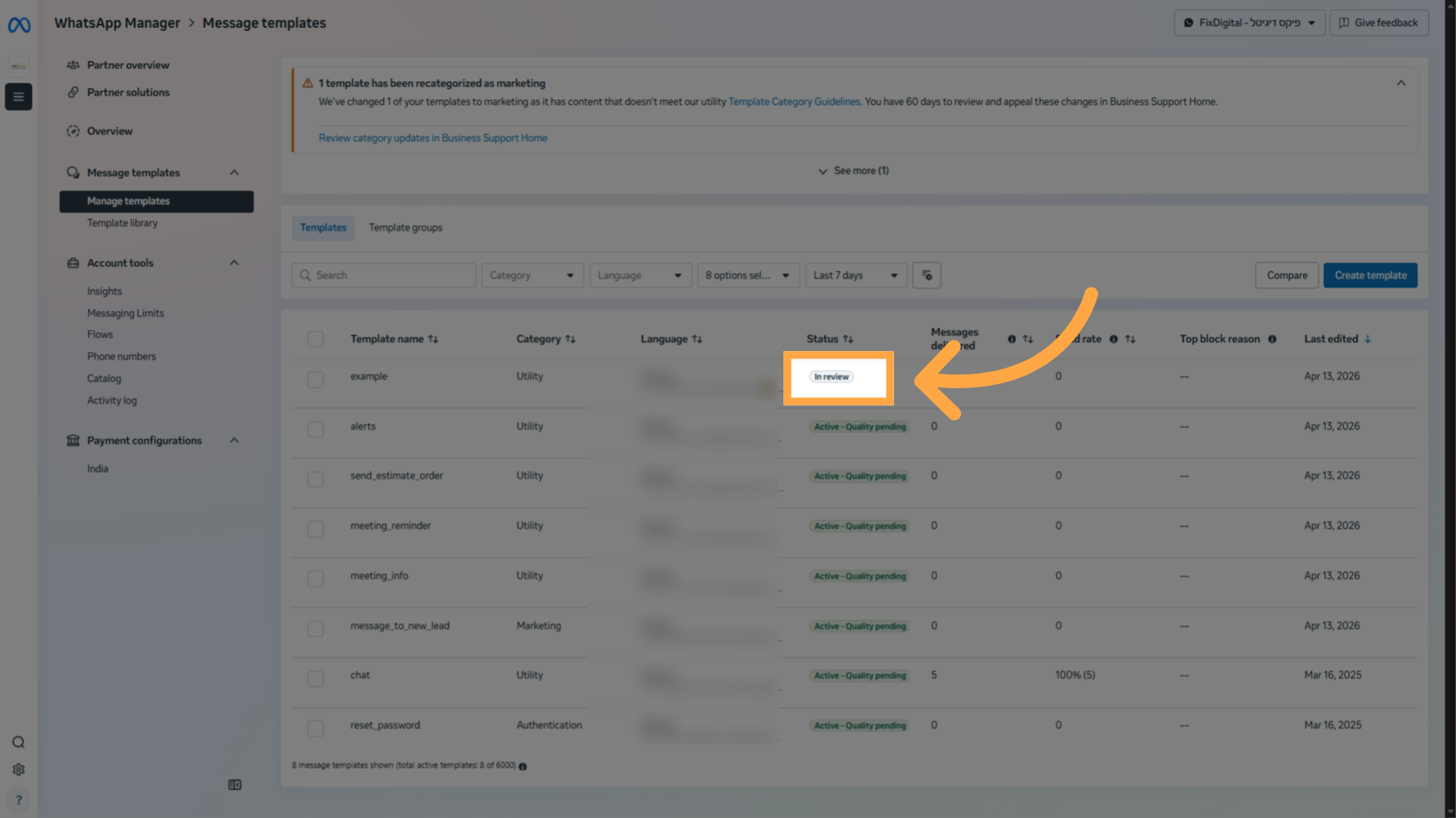The image size is (1456, 818).
Task: Sort by Status column arrows
Action: coord(848,339)
